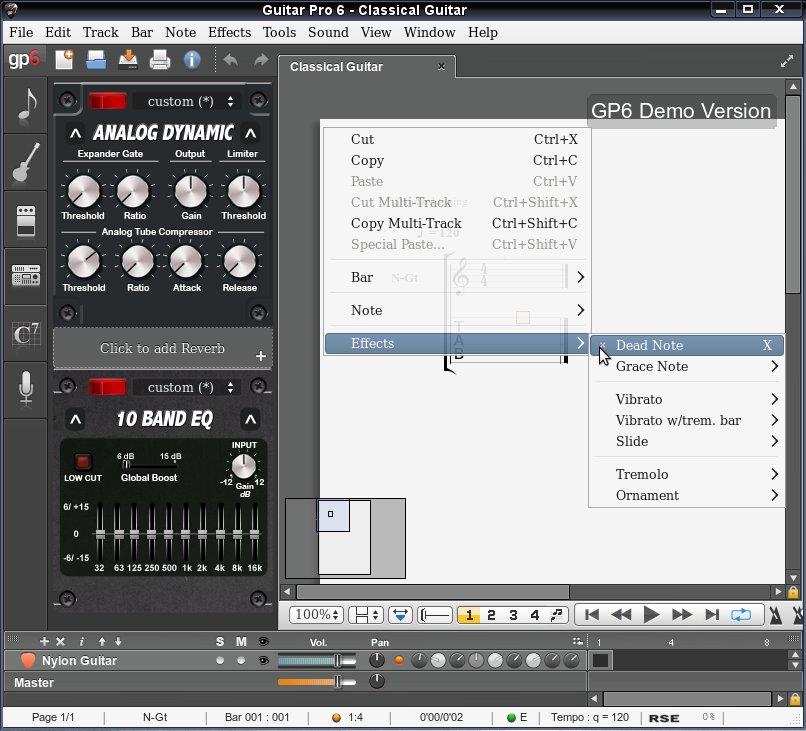806x731 pixels.
Task: Click the horizontal scrollbar lock icon
Action: [793, 592]
